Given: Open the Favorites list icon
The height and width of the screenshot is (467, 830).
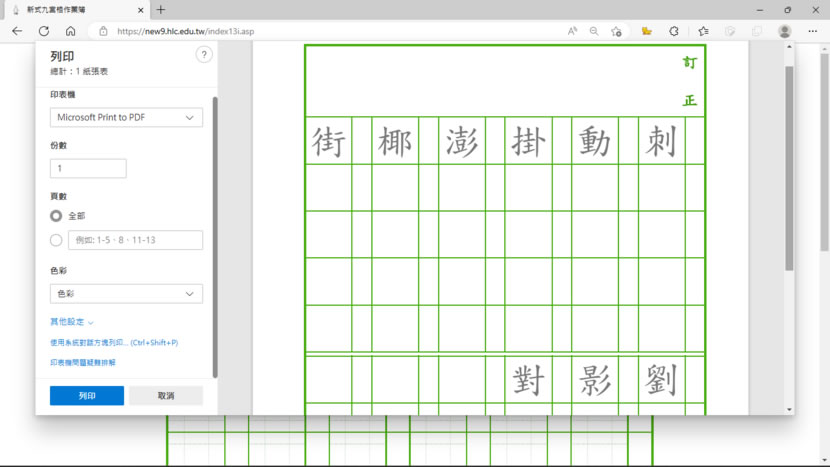Looking at the screenshot, I should (x=703, y=31).
